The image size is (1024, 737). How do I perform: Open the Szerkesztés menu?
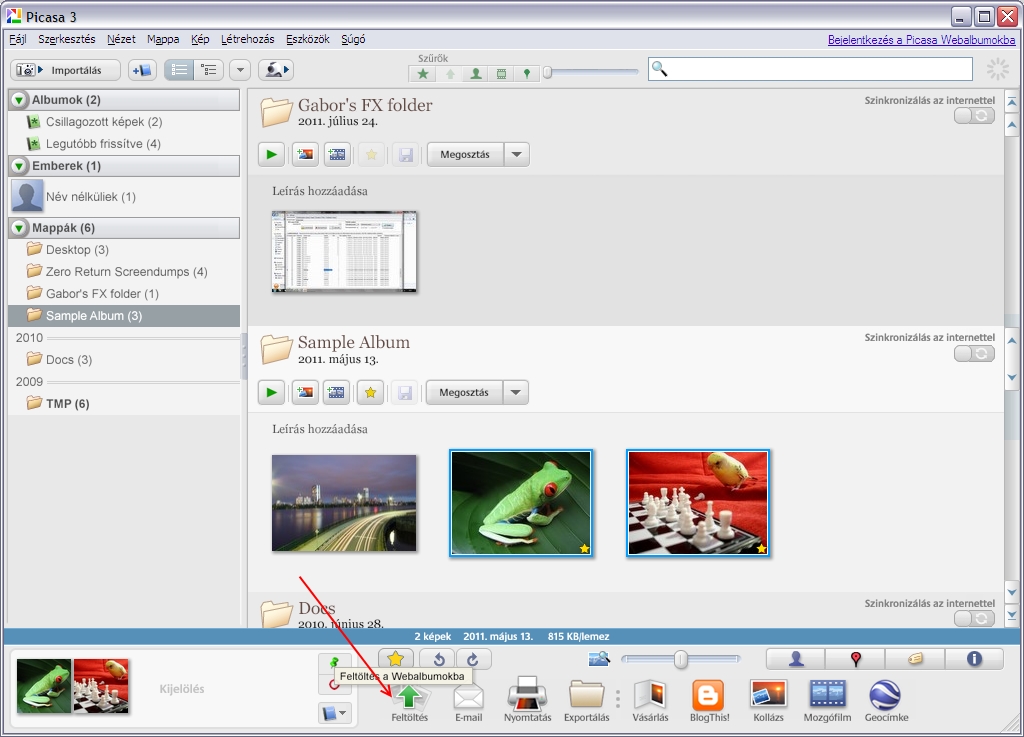coord(67,39)
